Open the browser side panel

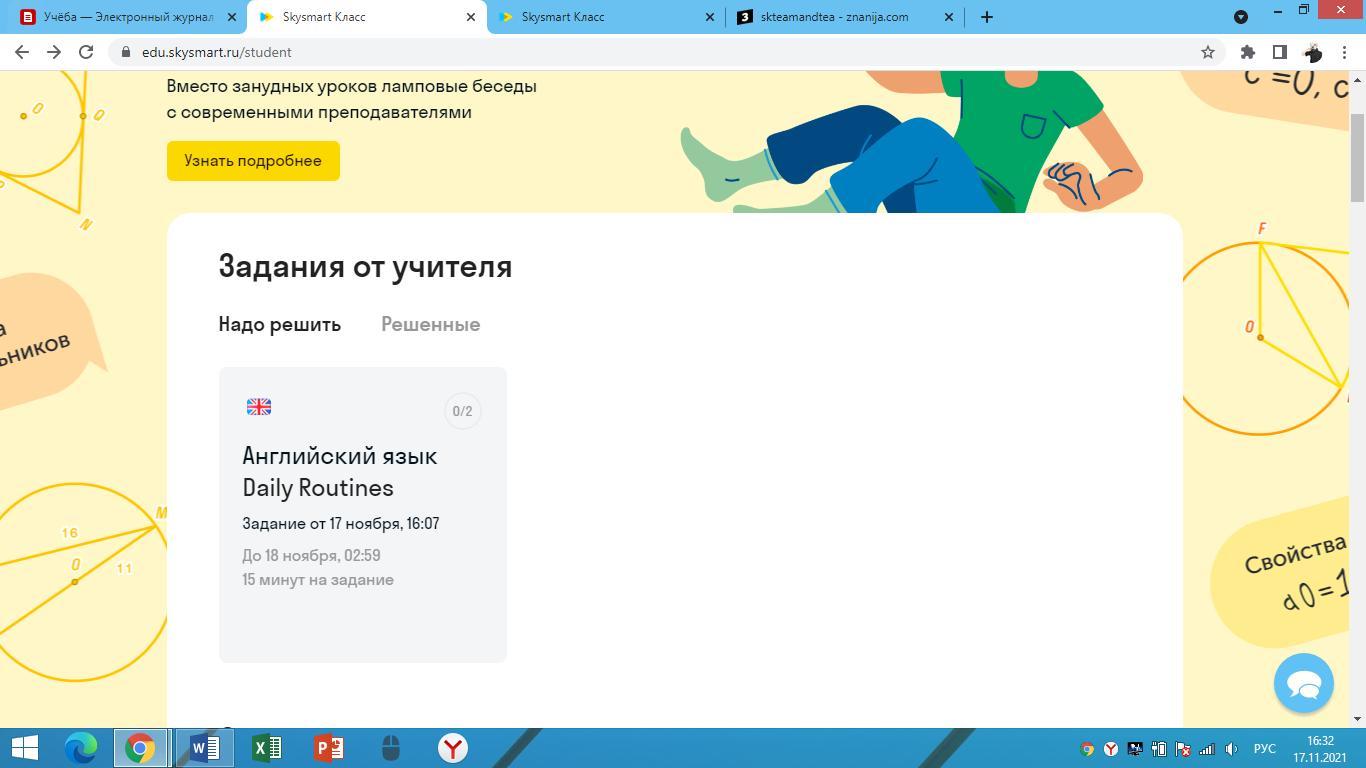click(x=1280, y=52)
